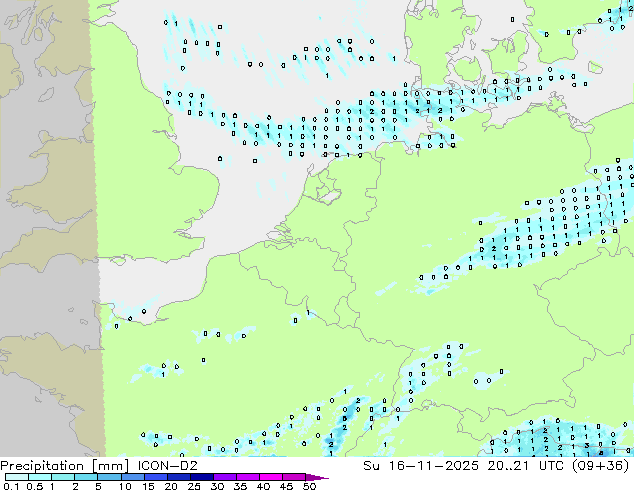This screenshot has height=490, width=634.
Task: Select the 20–25 mm dark blue legend swatch
Action: (x=178, y=477)
